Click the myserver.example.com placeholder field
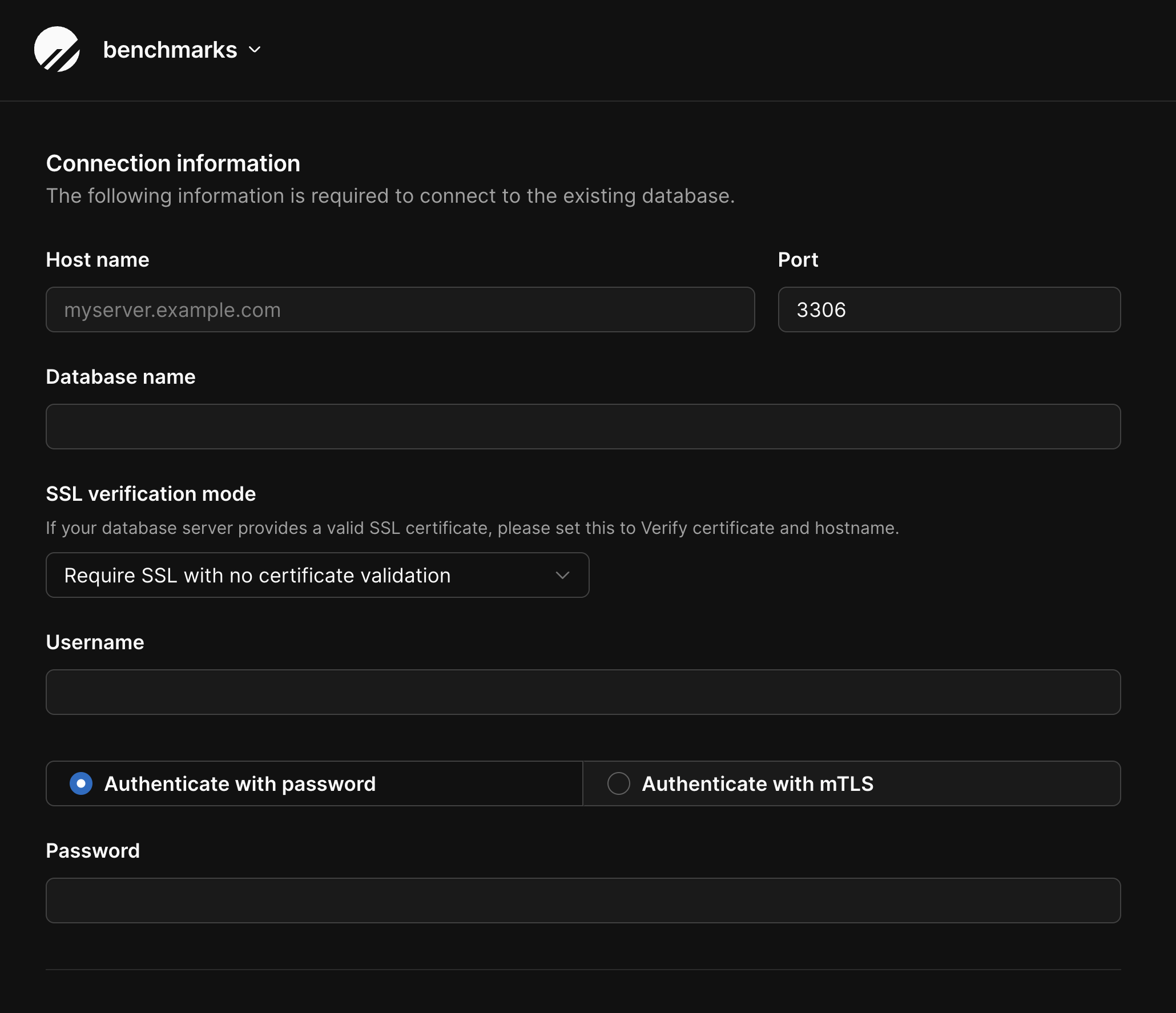The image size is (1176, 1013). 400,309
